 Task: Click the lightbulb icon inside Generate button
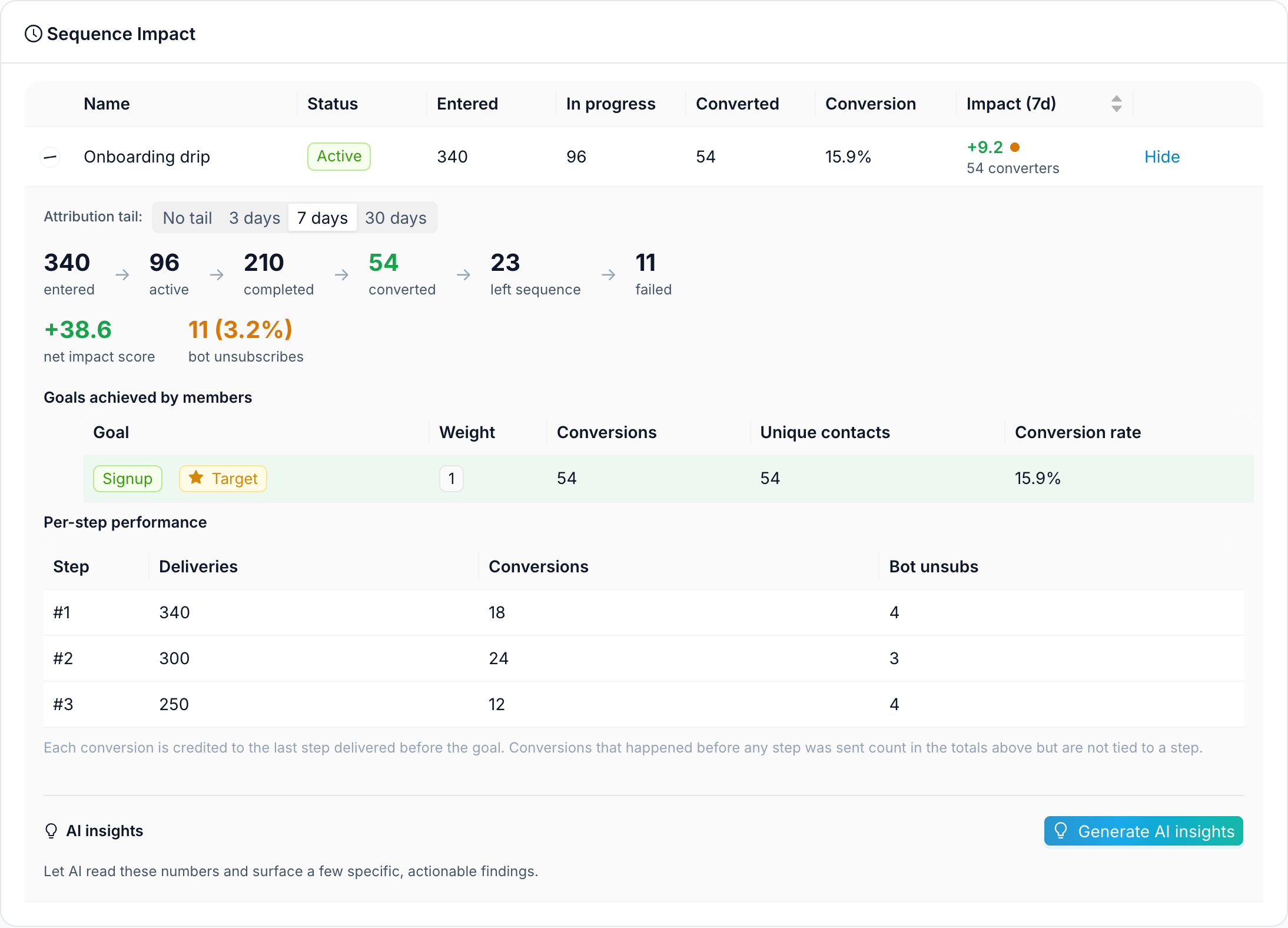[x=1061, y=830]
